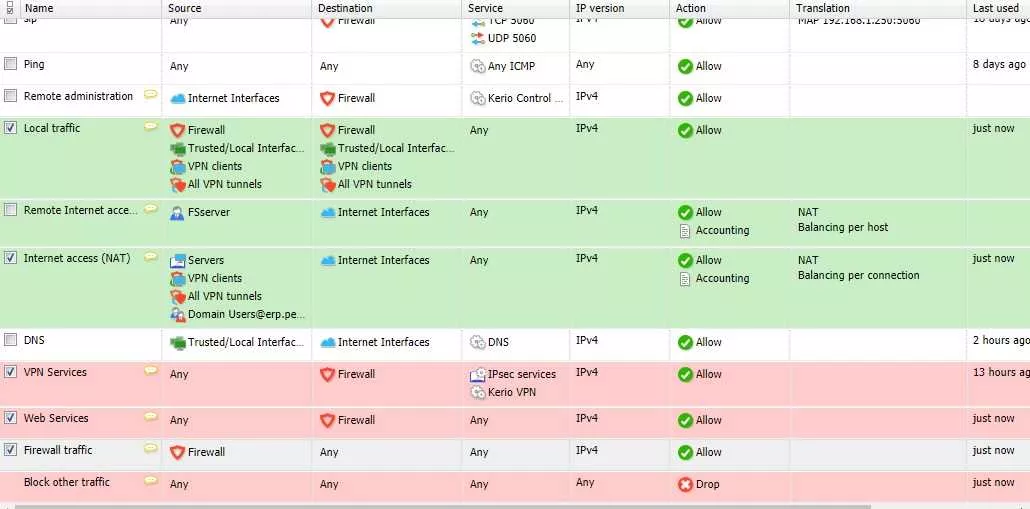Click the Firewall shield icon in VPN Services destination
Viewport: 1030px width, 509px height.
click(327, 374)
